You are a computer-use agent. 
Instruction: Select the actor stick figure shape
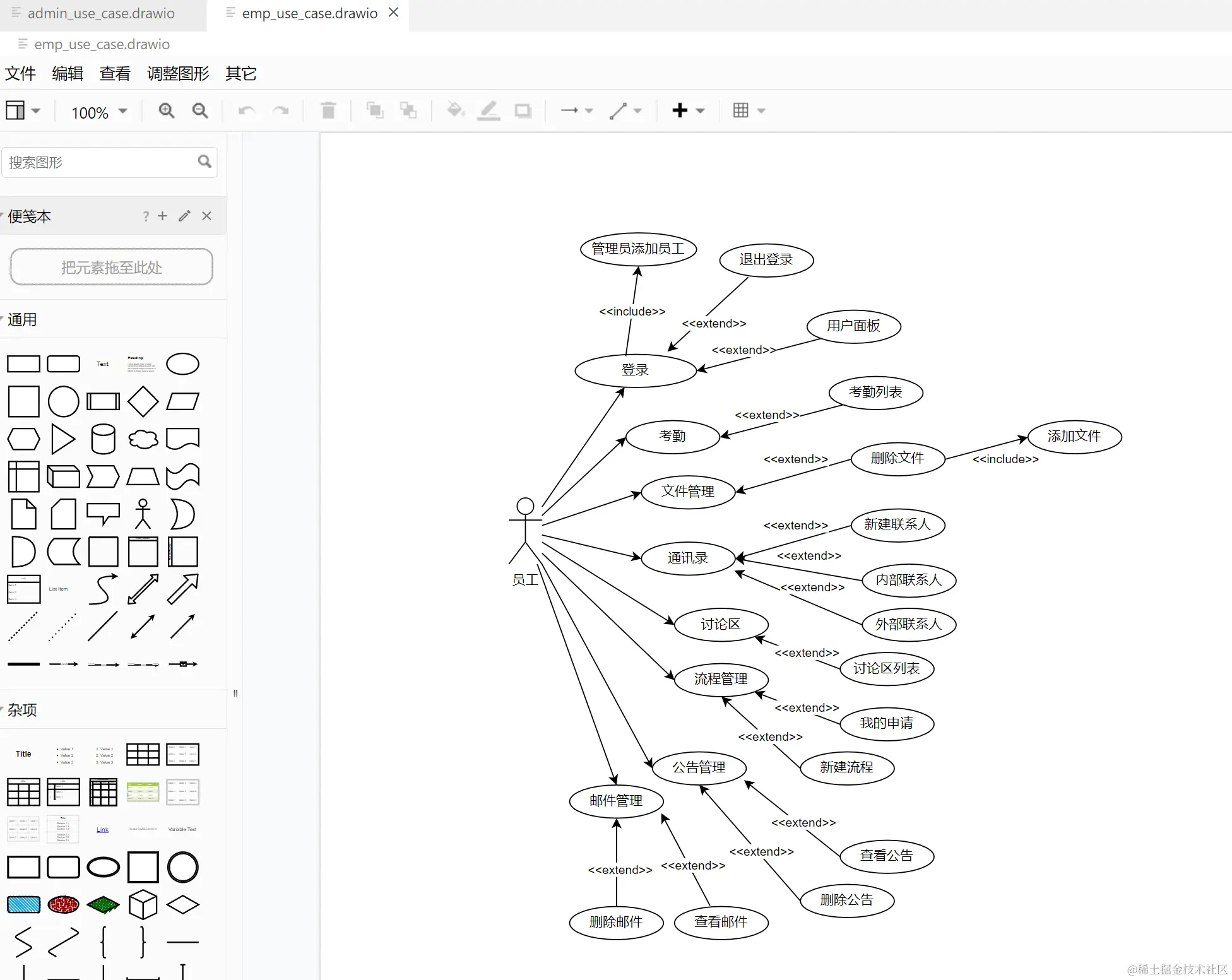click(143, 514)
